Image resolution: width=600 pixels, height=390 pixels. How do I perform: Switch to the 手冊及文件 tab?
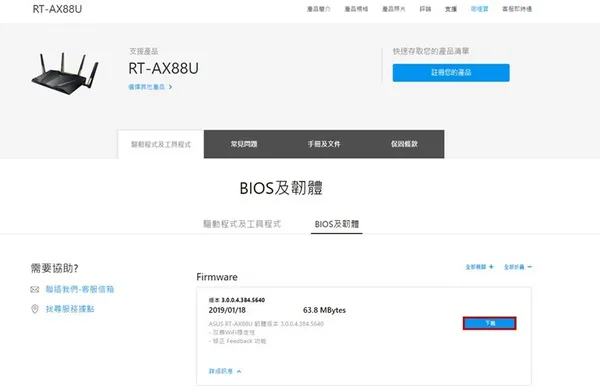(x=324, y=144)
